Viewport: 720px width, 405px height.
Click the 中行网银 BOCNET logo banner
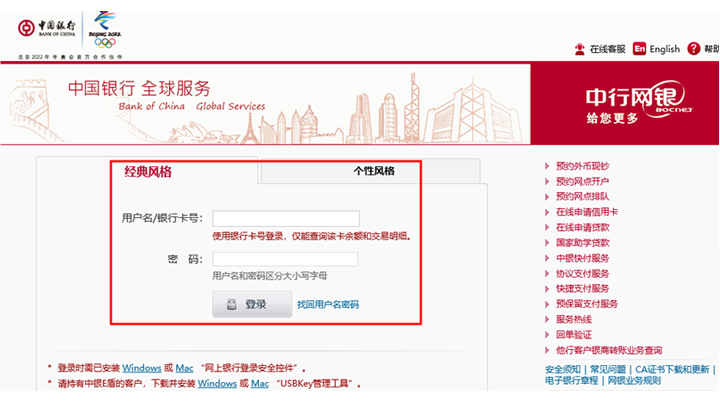pyautogui.click(x=625, y=103)
